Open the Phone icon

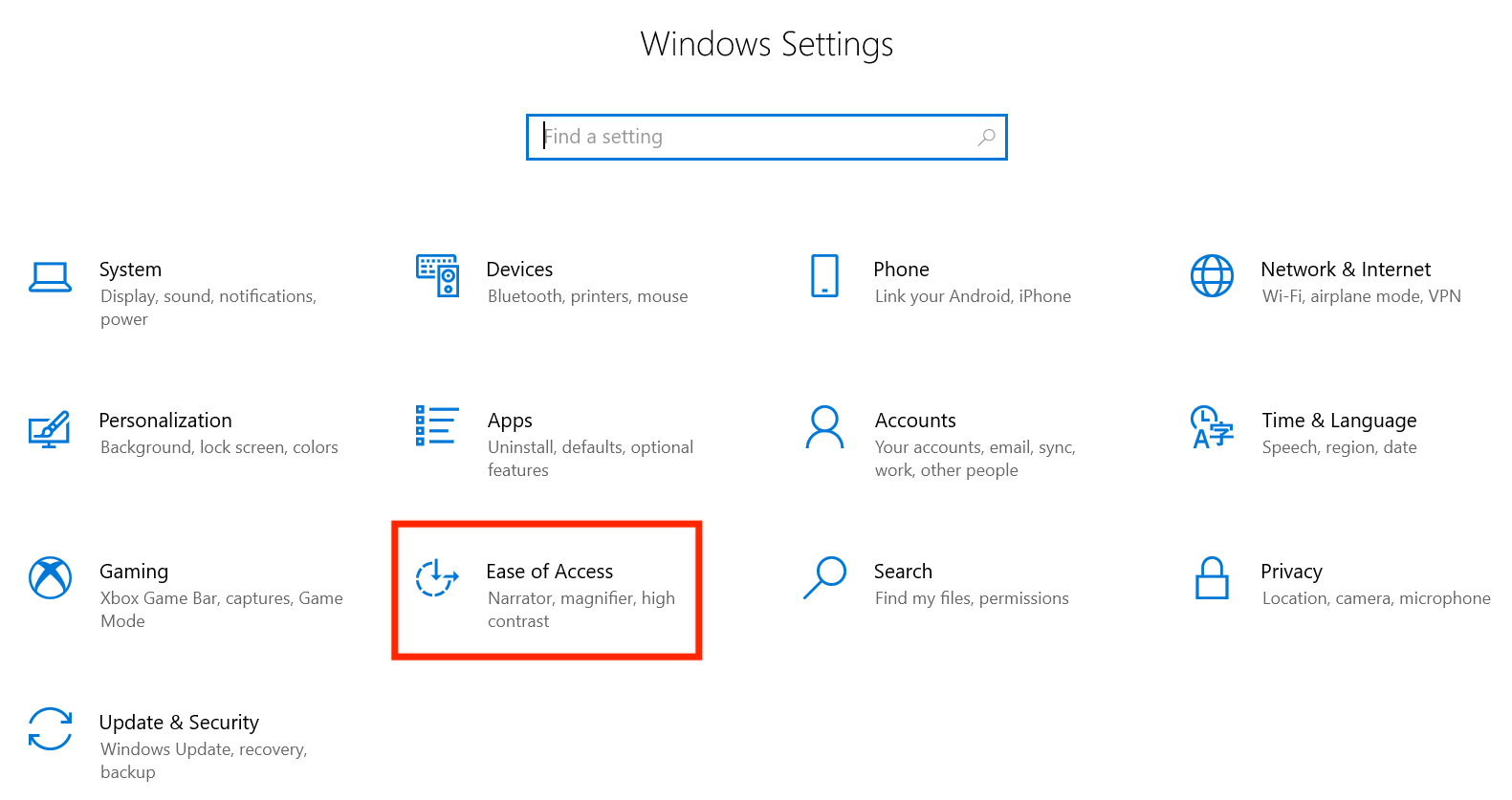(824, 275)
